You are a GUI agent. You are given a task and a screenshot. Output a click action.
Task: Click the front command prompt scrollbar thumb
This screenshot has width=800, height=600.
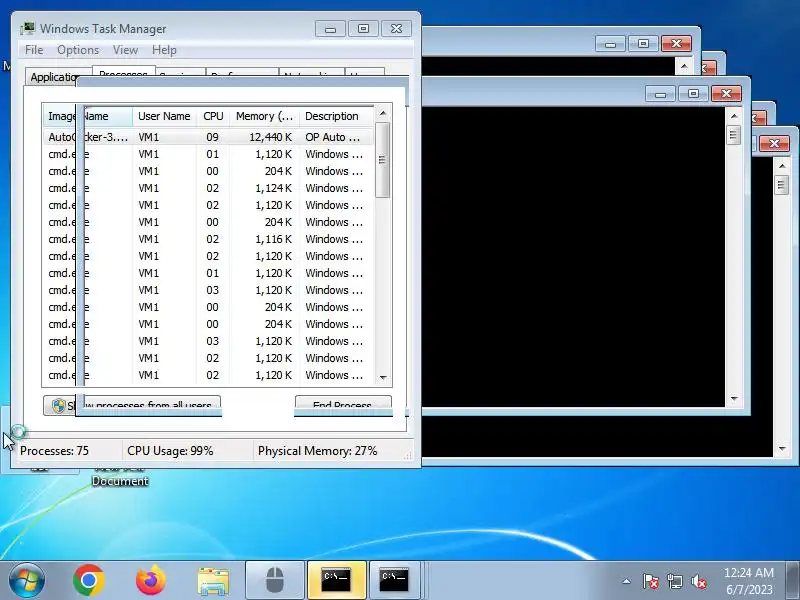coord(734,135)
